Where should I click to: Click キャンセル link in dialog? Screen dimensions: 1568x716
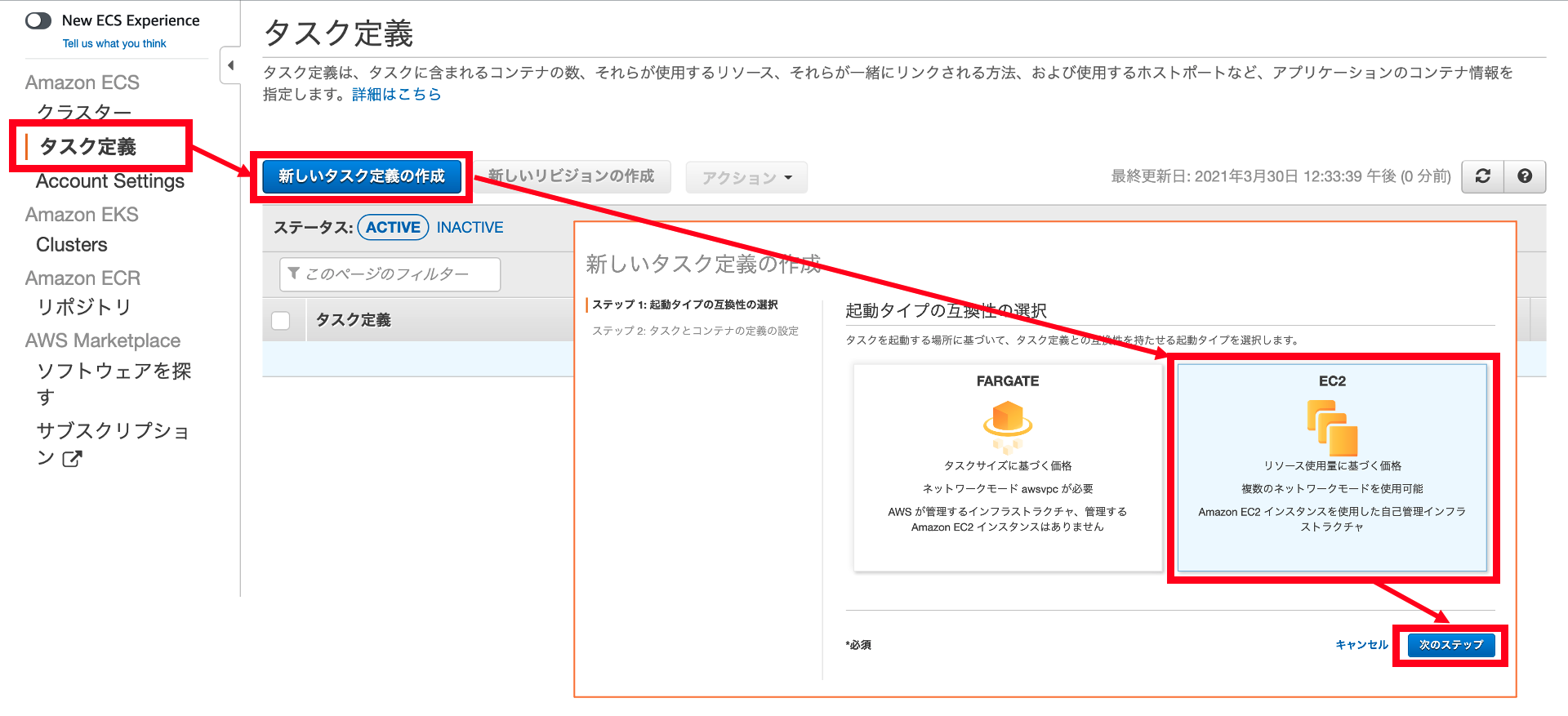1361,645
